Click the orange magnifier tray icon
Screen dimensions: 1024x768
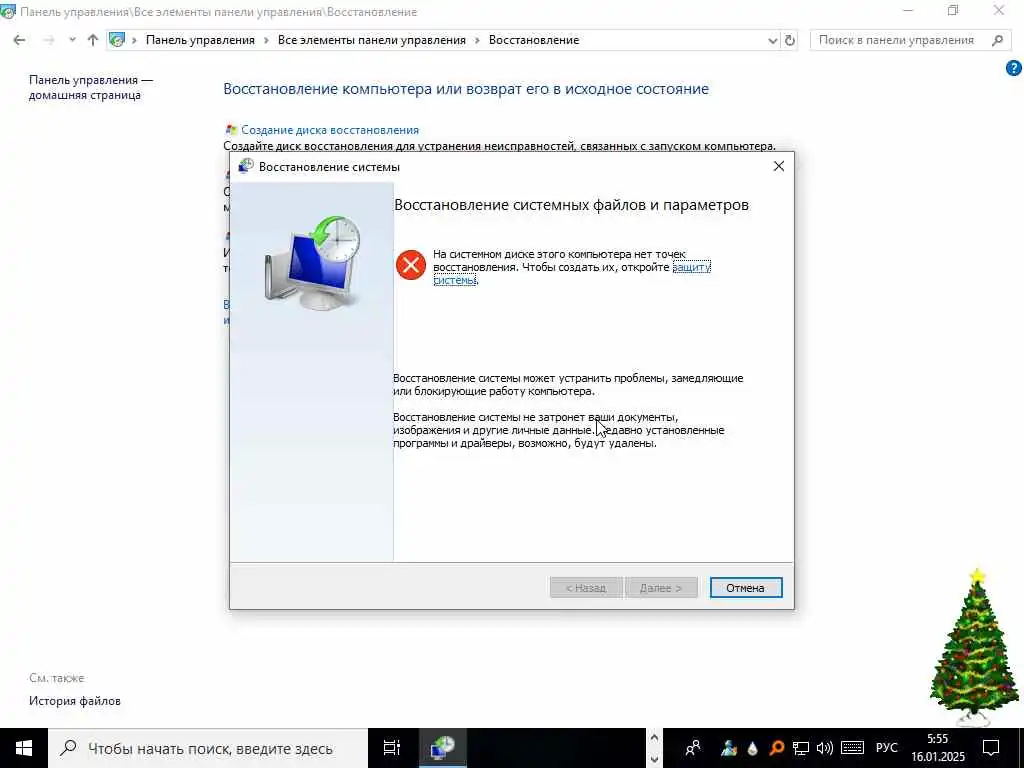(776, 748)
